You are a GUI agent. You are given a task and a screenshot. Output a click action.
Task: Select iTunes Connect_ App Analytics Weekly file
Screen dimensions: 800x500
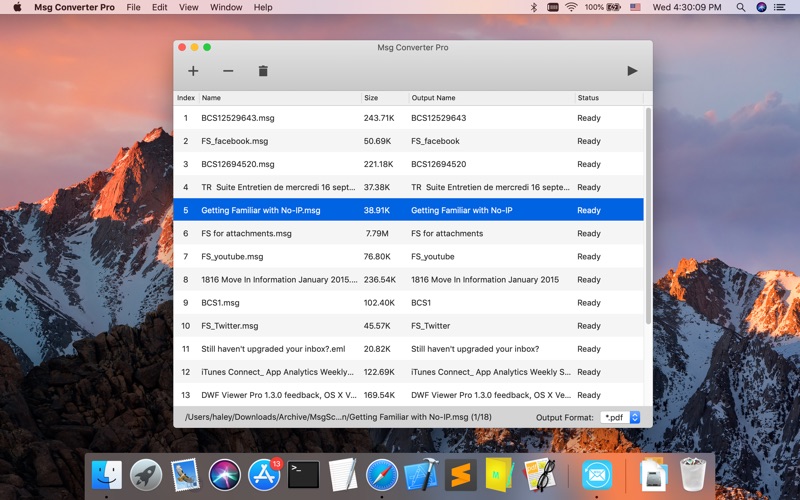(277, 372)
